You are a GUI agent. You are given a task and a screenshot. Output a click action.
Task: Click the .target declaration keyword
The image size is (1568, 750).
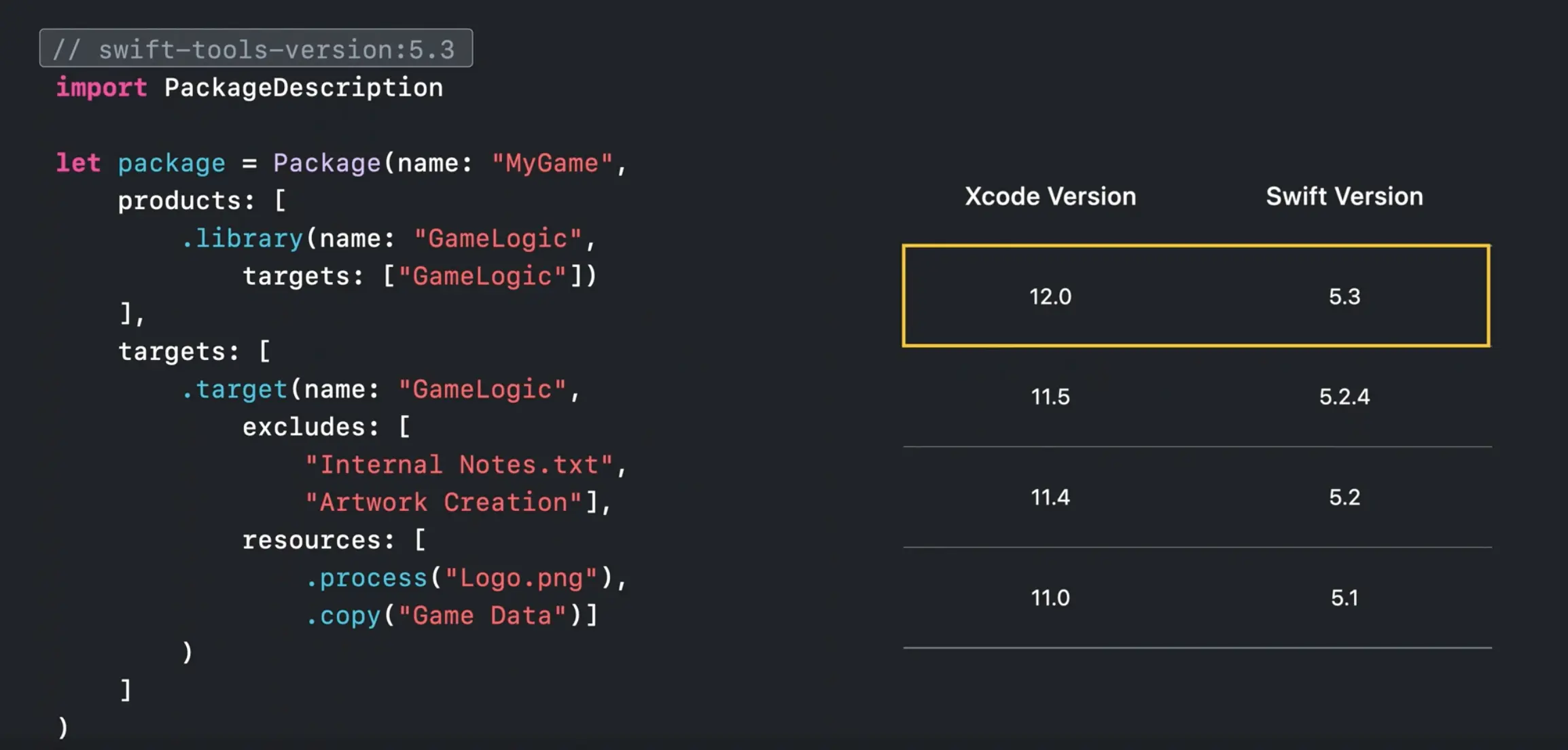click(x=234, y=389)
